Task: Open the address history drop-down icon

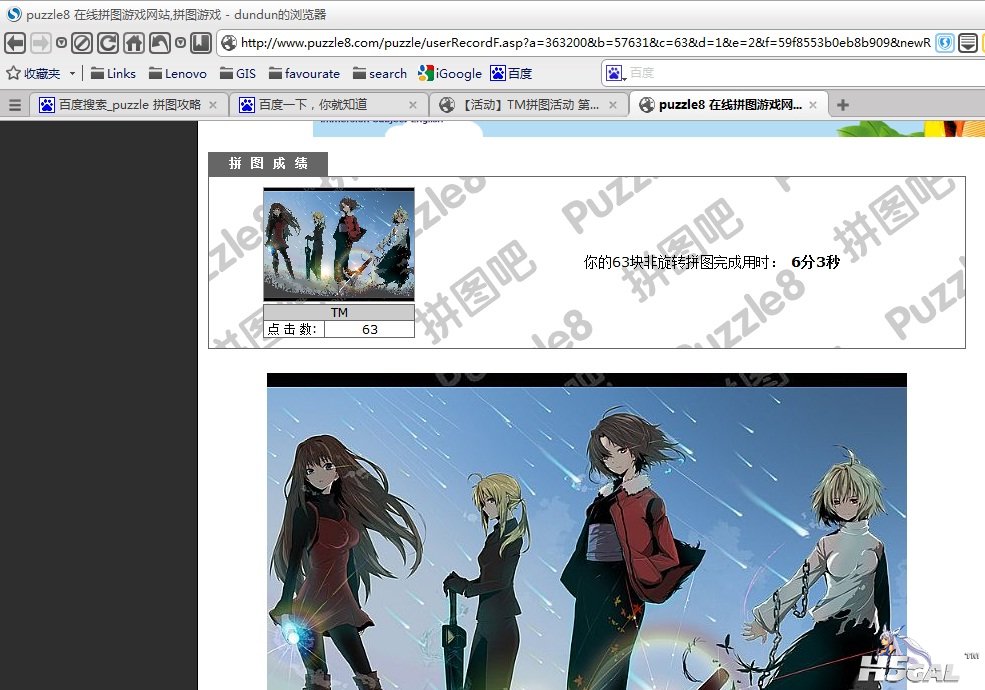Action: coord(967,43)
